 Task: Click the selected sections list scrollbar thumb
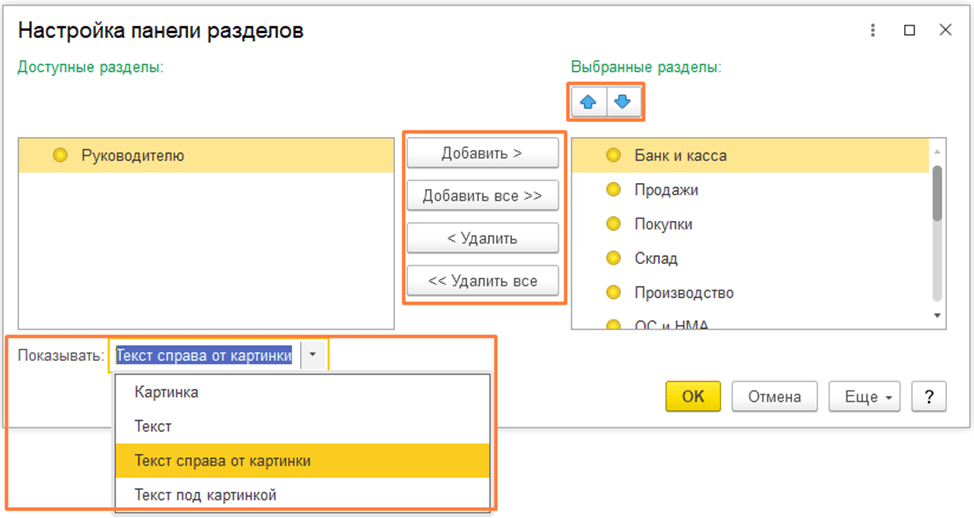(x=937, y=192)
